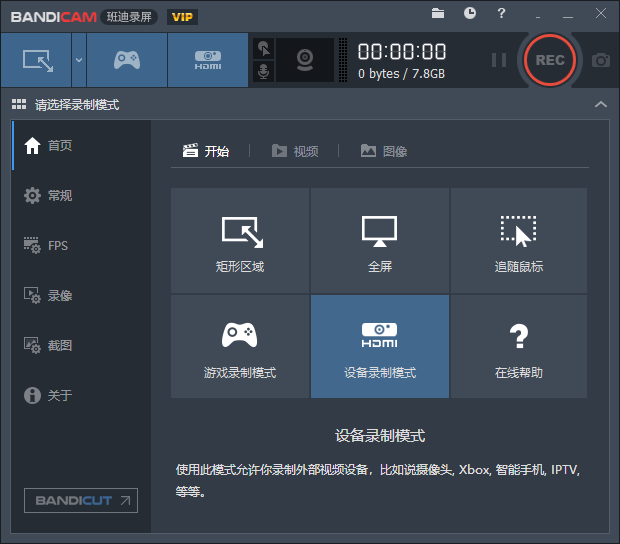Click the BANDICAM logo
The image size is (620, 544).
(54, 17)
